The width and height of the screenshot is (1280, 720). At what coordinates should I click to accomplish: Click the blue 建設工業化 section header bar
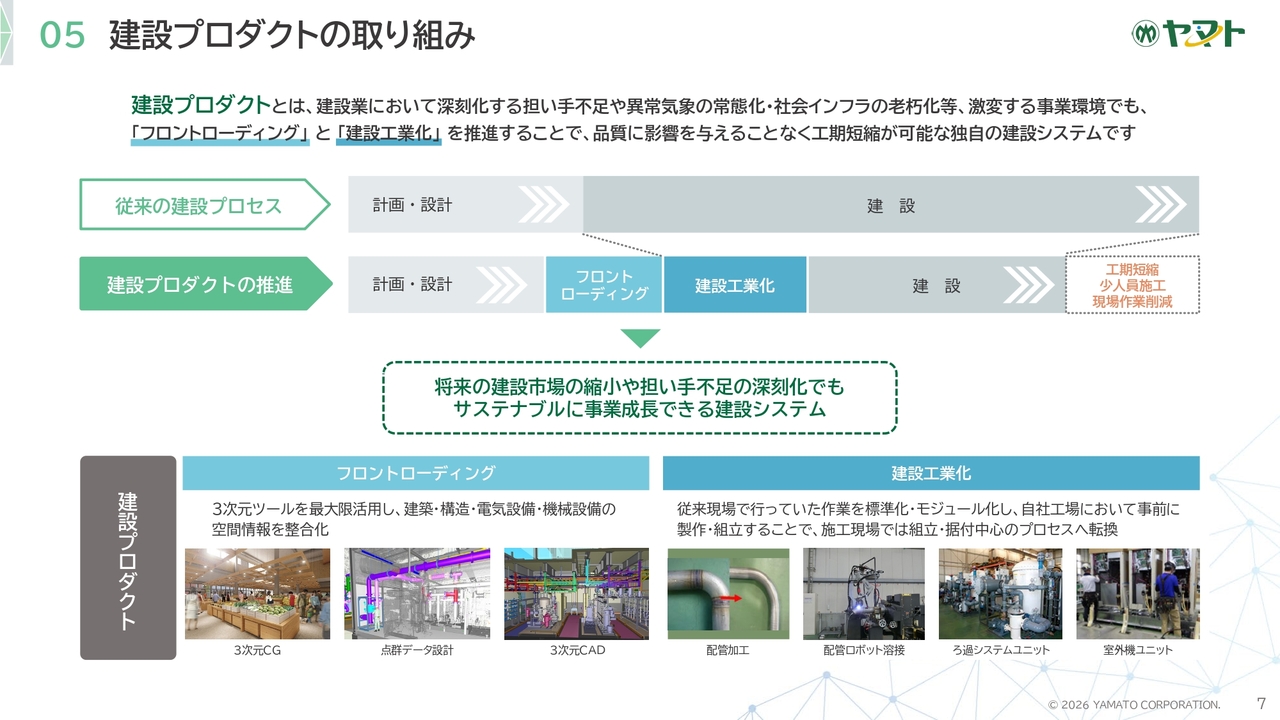pyautogui.click(x=931, y=473)
